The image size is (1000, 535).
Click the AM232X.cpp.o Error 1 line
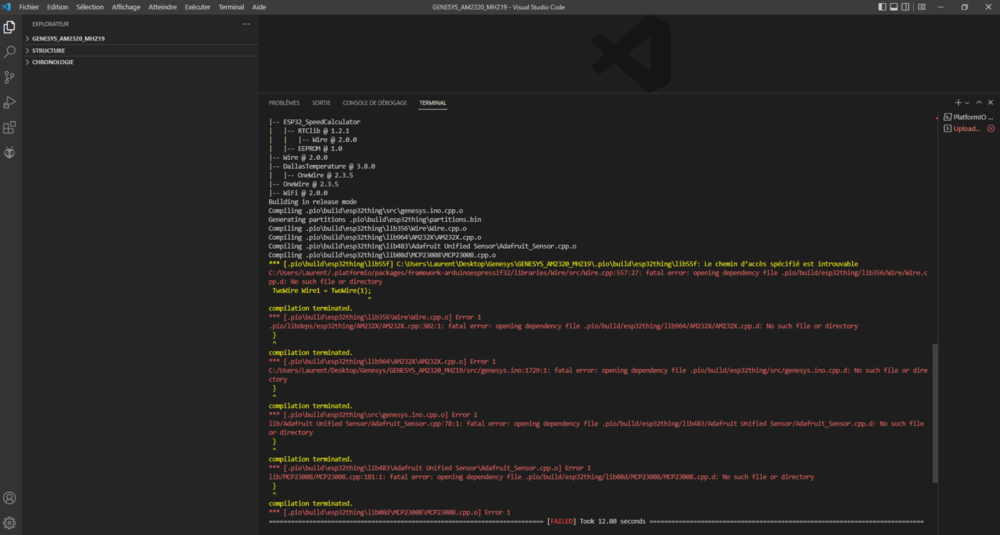click(x=381, y=362)
